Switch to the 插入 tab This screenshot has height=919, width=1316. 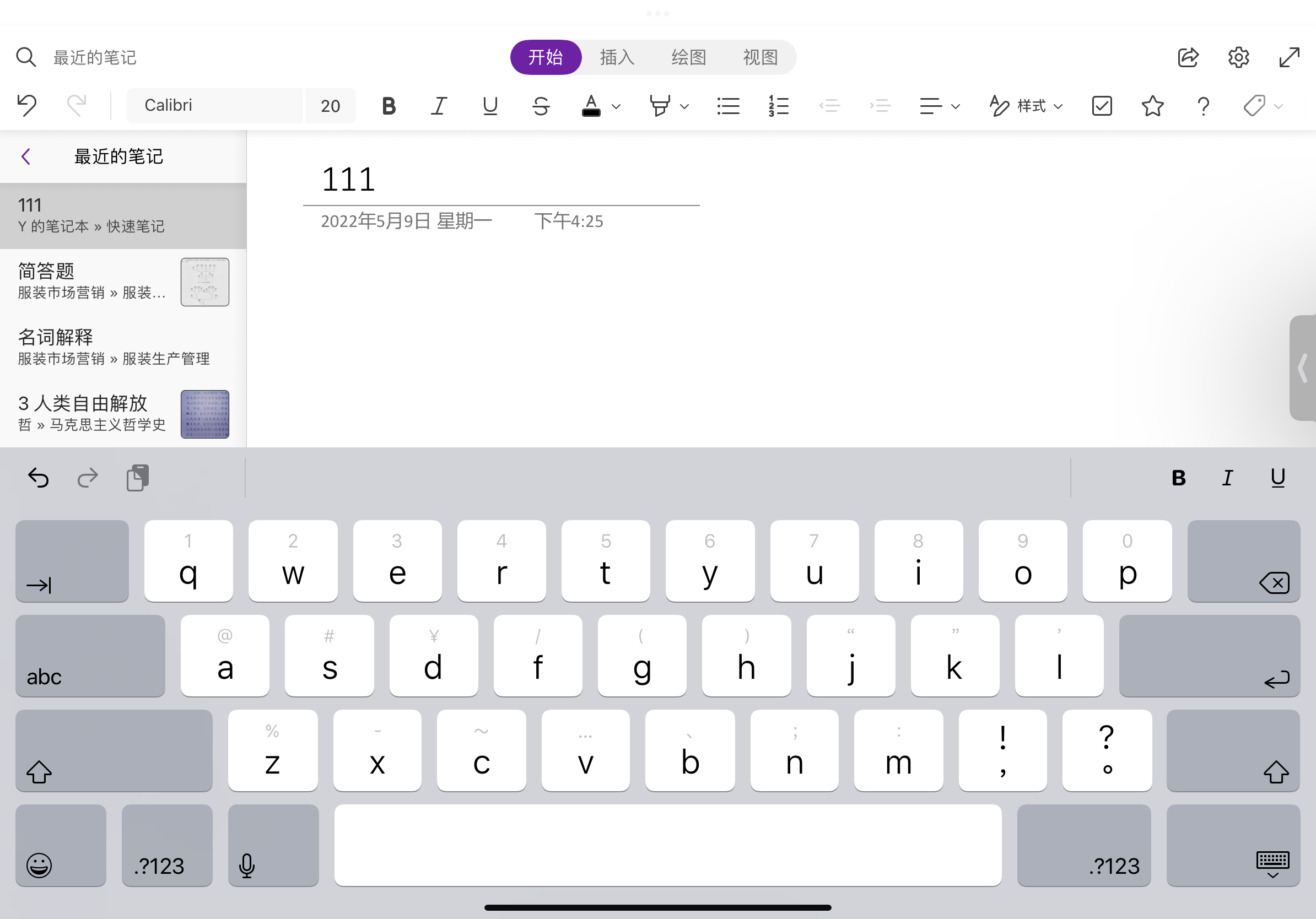(617, 57)
